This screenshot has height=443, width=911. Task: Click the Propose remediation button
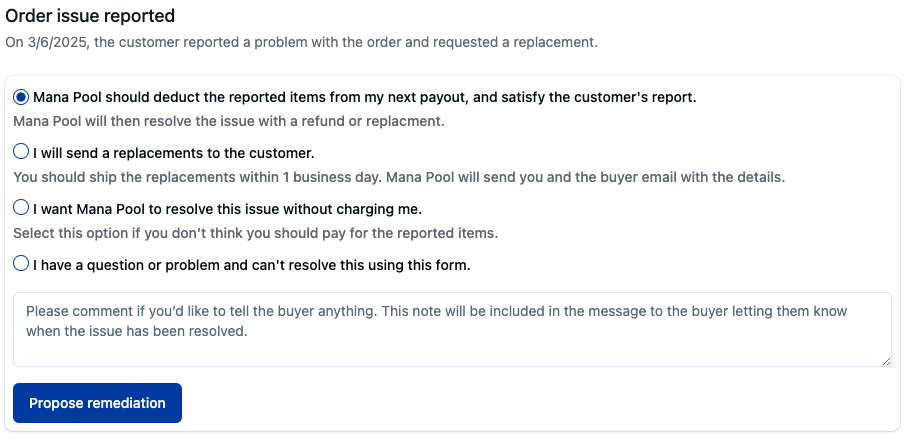click(97, 403)
